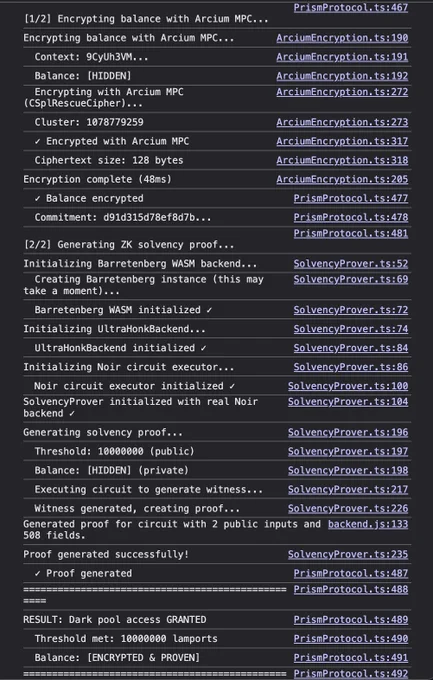The width and height of the screenshot is (433, 680).
Task: Open backend.js:133 source link
Action: 368,524
